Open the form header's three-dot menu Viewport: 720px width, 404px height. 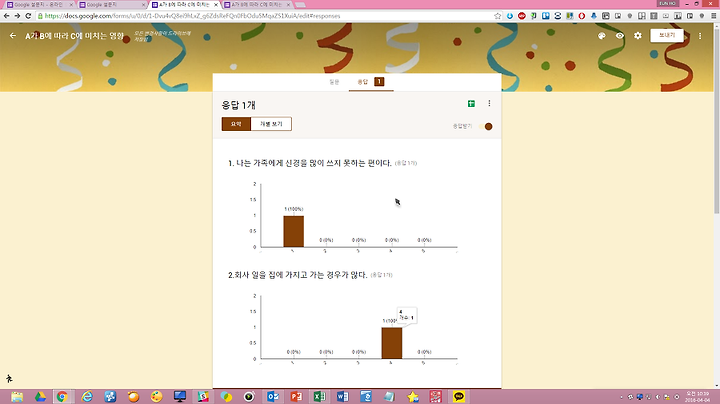700,36
